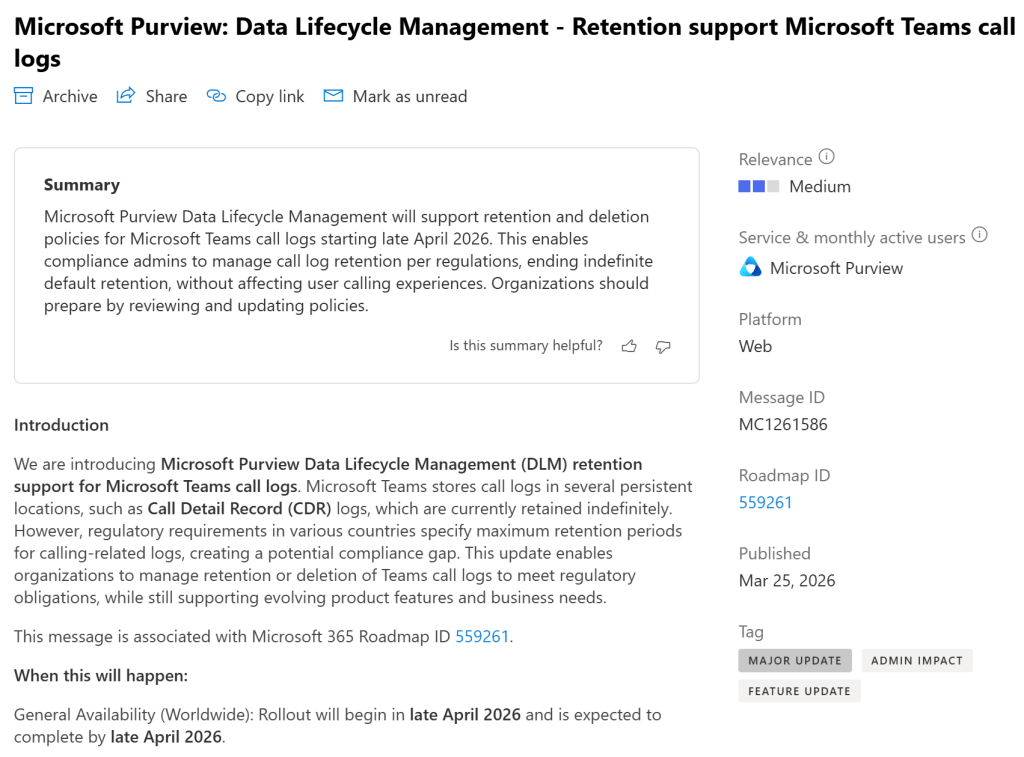Open the 559261 link in the Introduction paragraph

click(x=482, y=636)
